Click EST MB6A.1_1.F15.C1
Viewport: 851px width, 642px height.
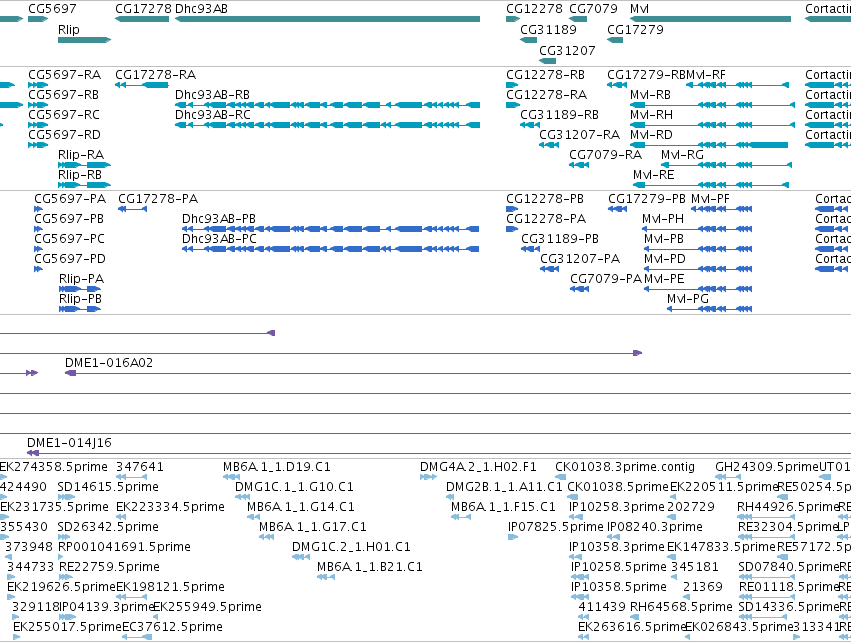461,517
